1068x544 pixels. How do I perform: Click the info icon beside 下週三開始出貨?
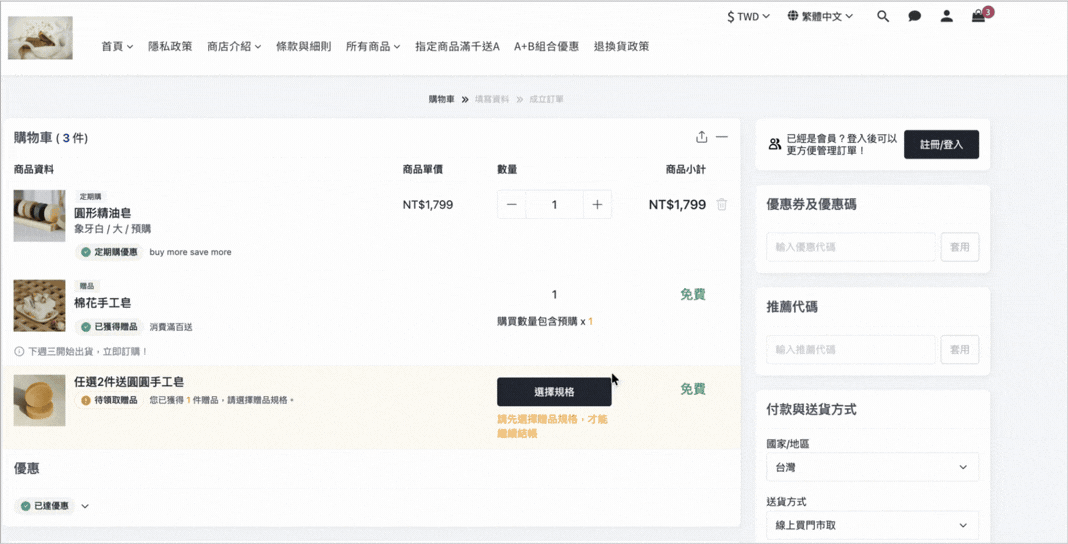[x=19, y=351]
